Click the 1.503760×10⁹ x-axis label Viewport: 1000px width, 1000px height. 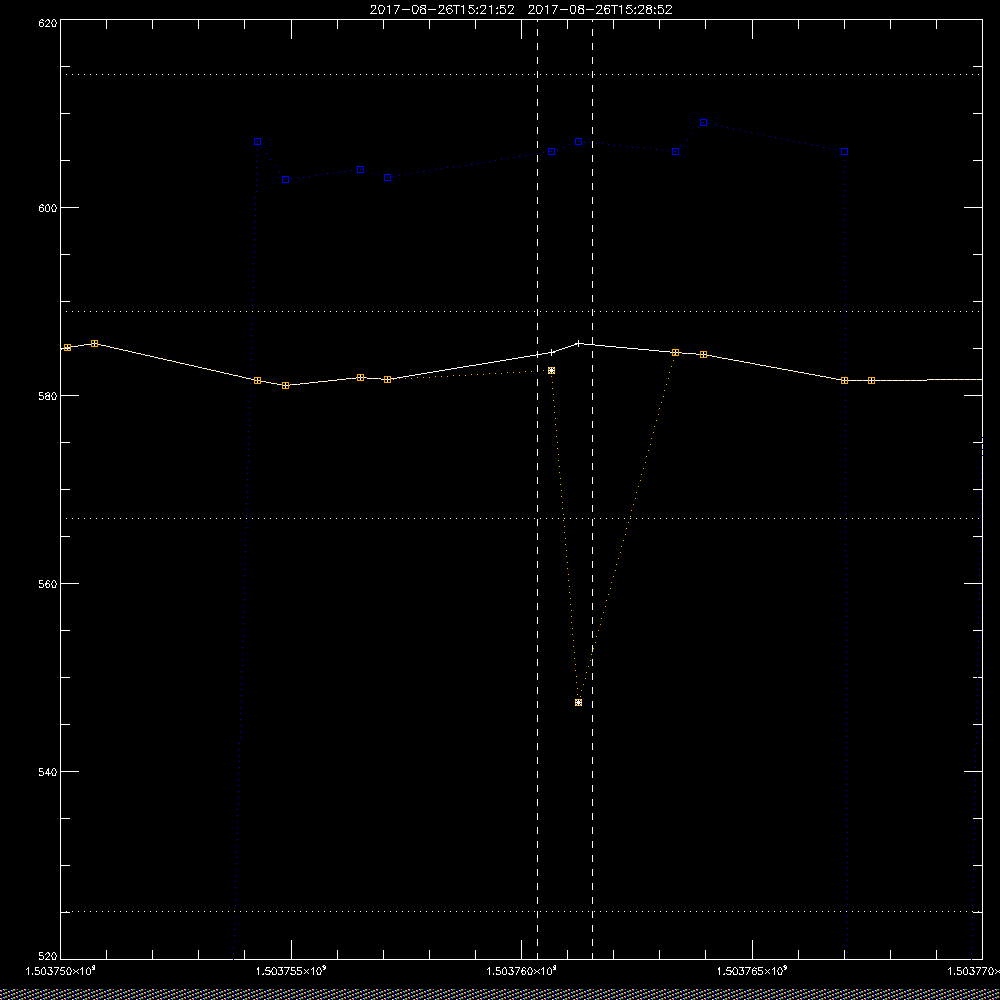point(522,971)
